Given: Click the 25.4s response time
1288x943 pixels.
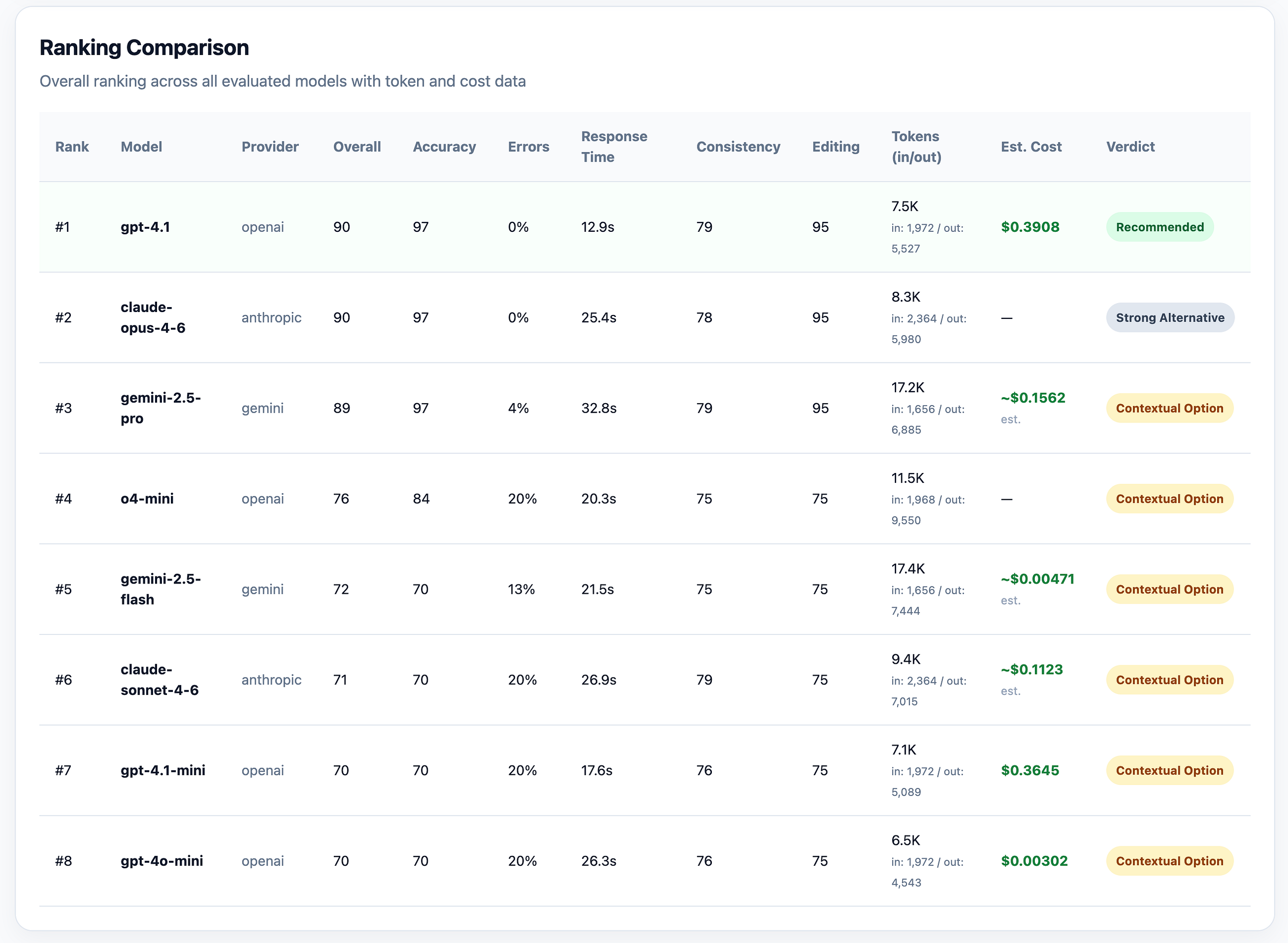Looking at the screenshot, I should (599, 317).
